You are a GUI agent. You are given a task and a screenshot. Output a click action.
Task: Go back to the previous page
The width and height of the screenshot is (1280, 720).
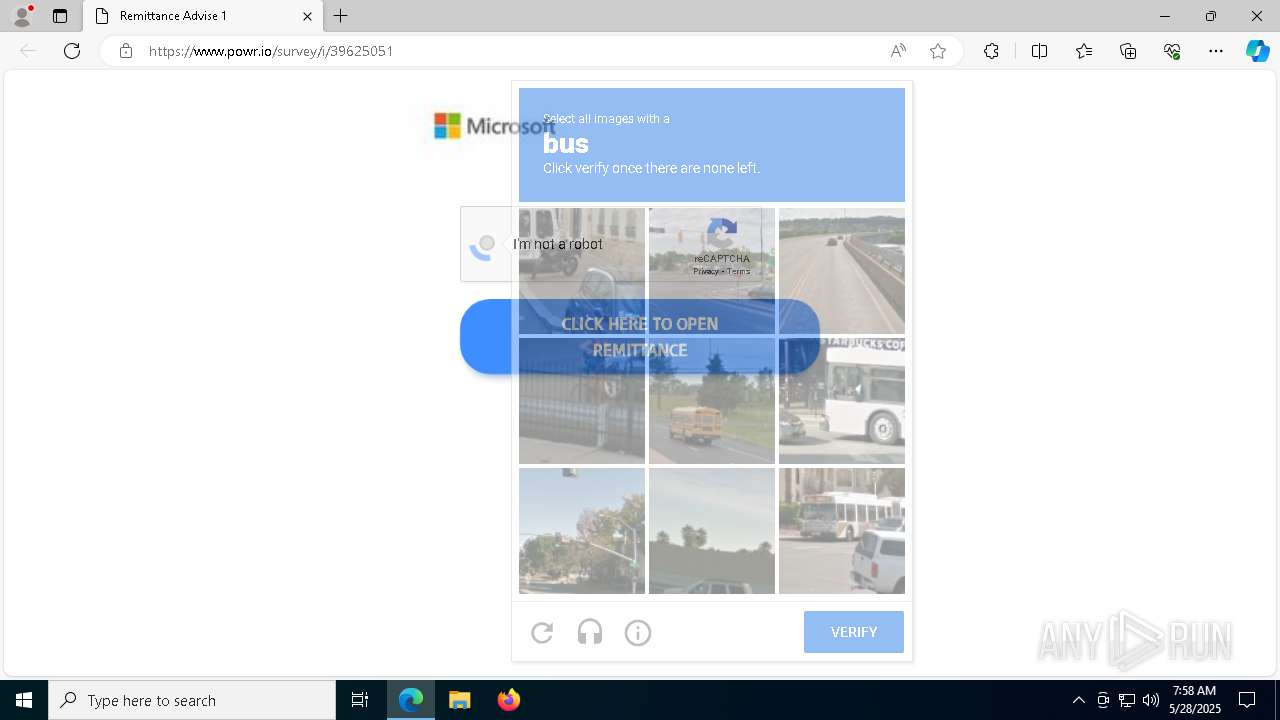pos(28,51)
